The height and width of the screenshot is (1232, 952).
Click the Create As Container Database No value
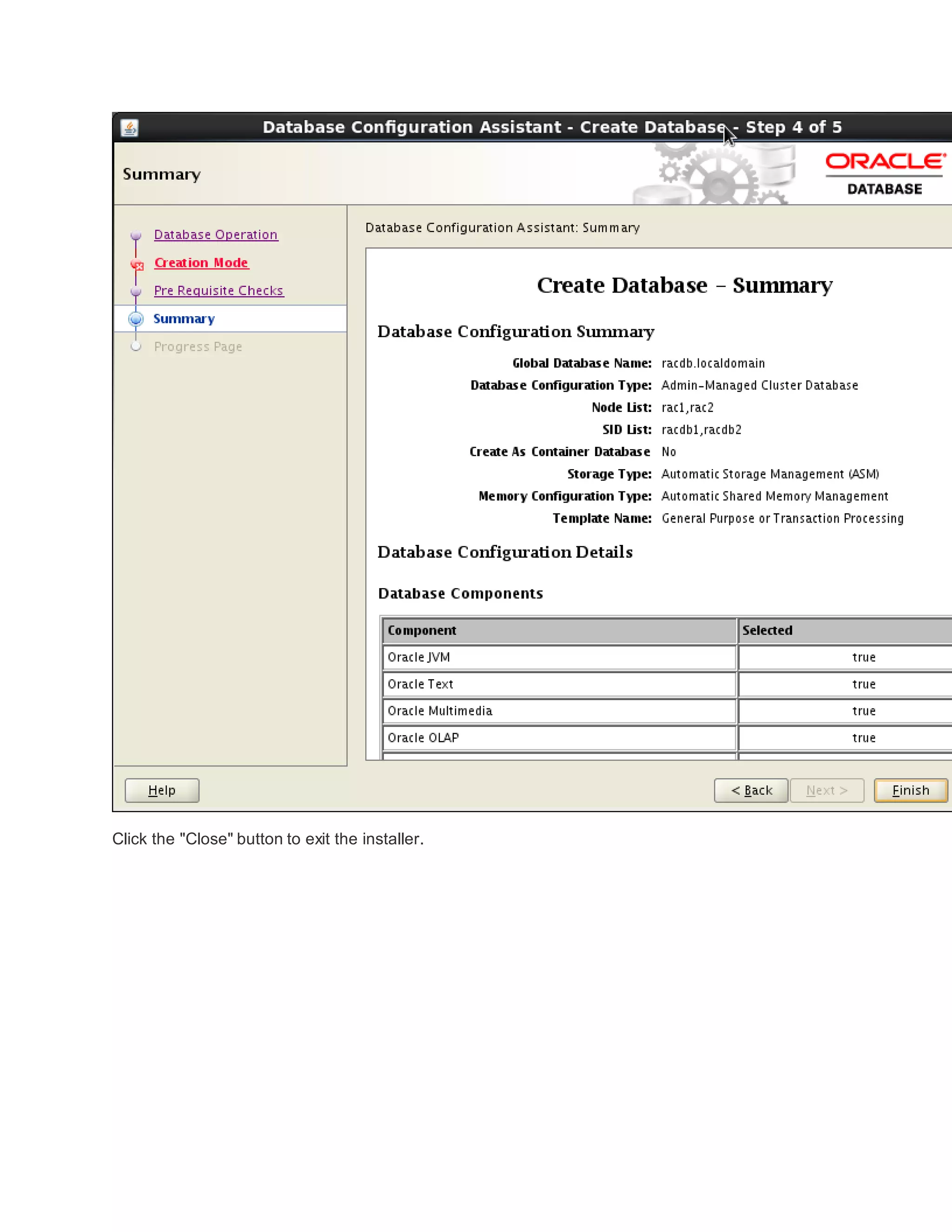point(669,452)
